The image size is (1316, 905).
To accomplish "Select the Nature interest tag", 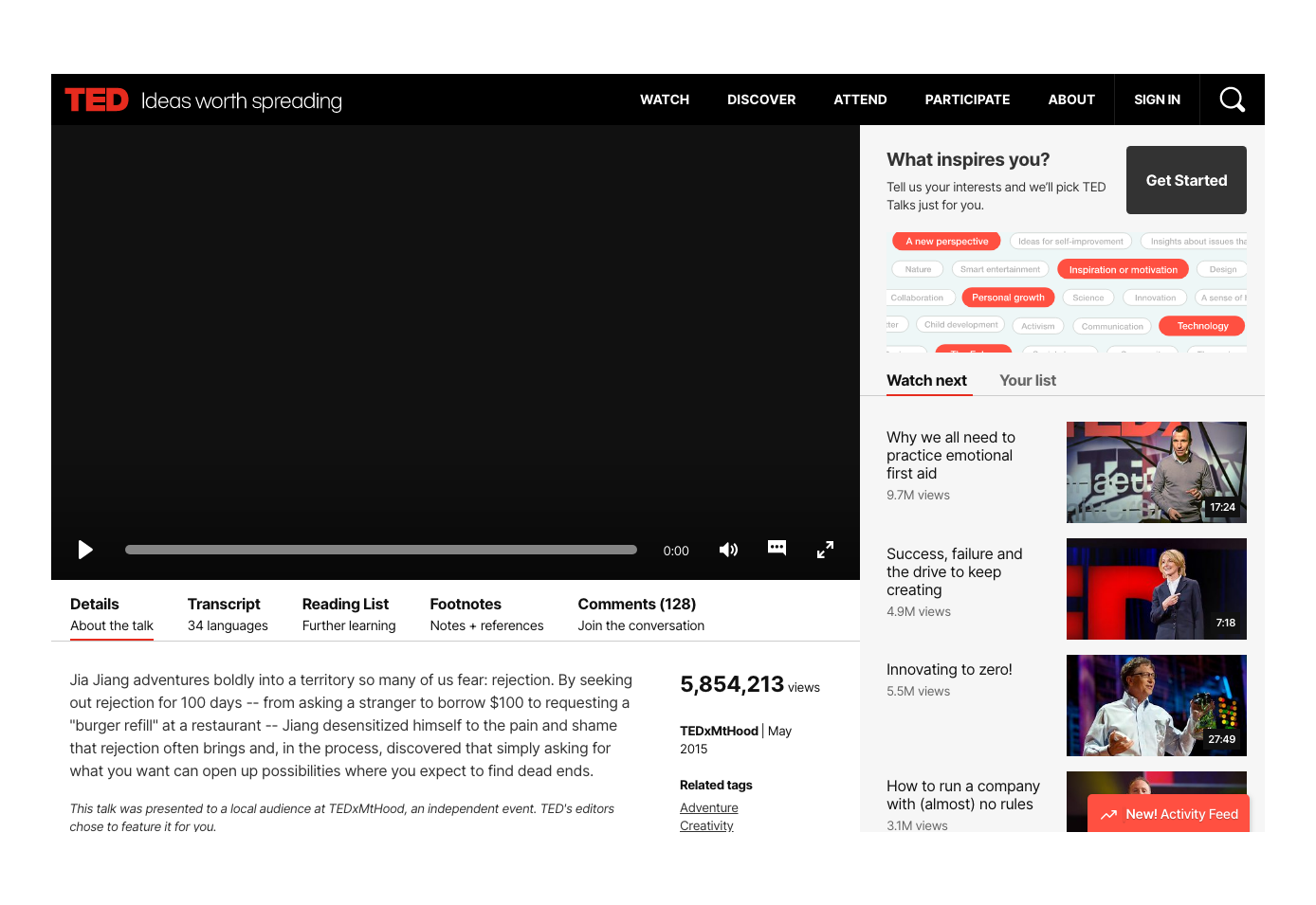I will (918, 269).
